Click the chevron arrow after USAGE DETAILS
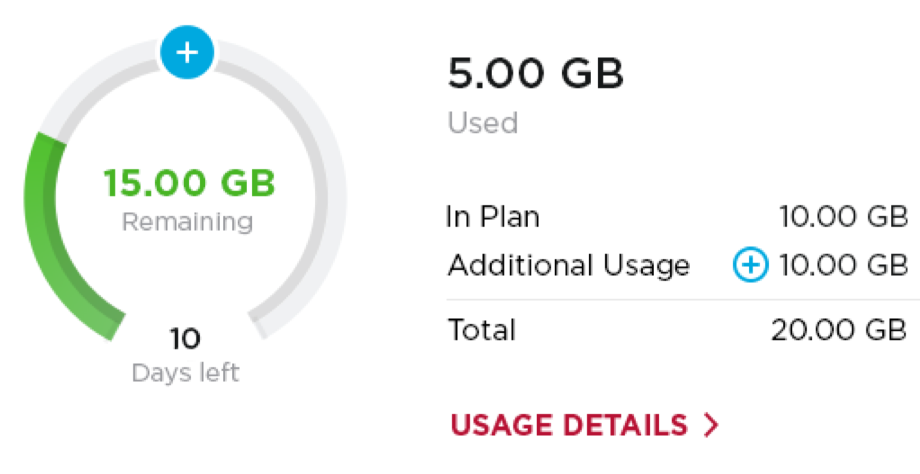This screenshot has width=920, height=474. [x=711, y=425]
